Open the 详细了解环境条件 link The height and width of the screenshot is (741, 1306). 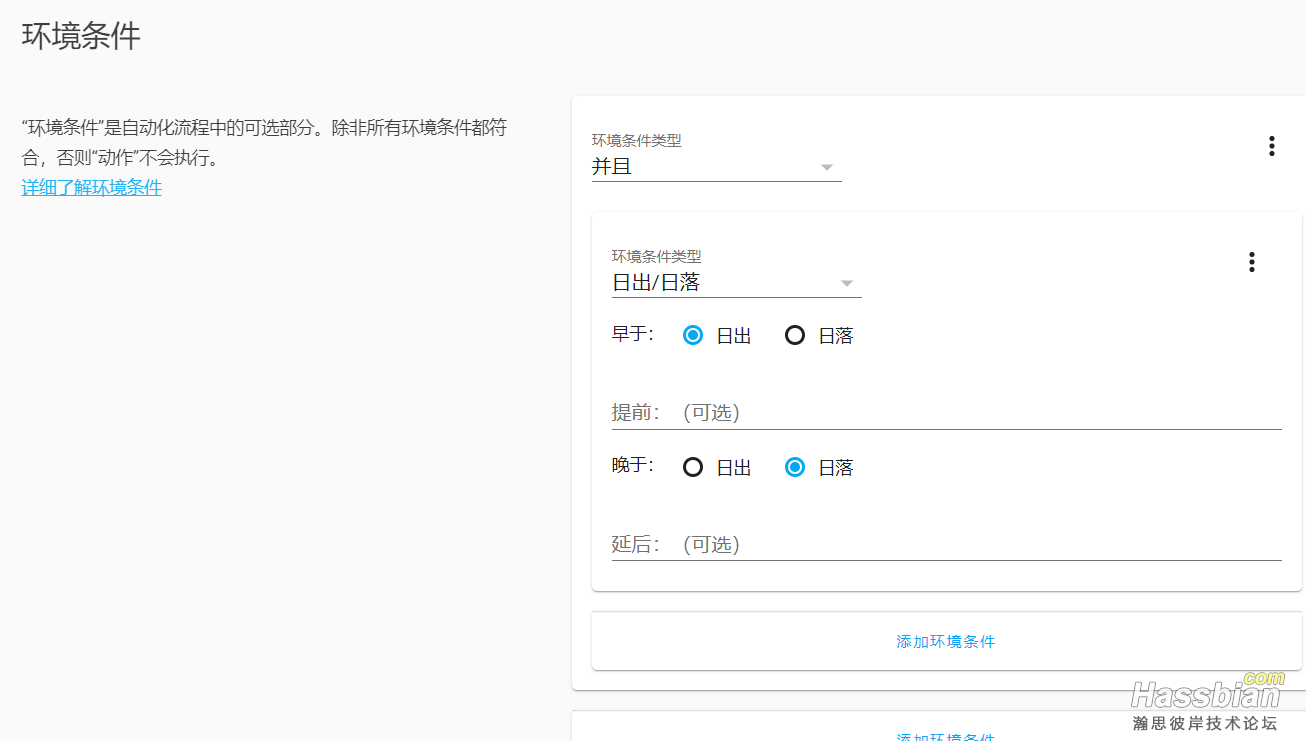coord(92,187)
